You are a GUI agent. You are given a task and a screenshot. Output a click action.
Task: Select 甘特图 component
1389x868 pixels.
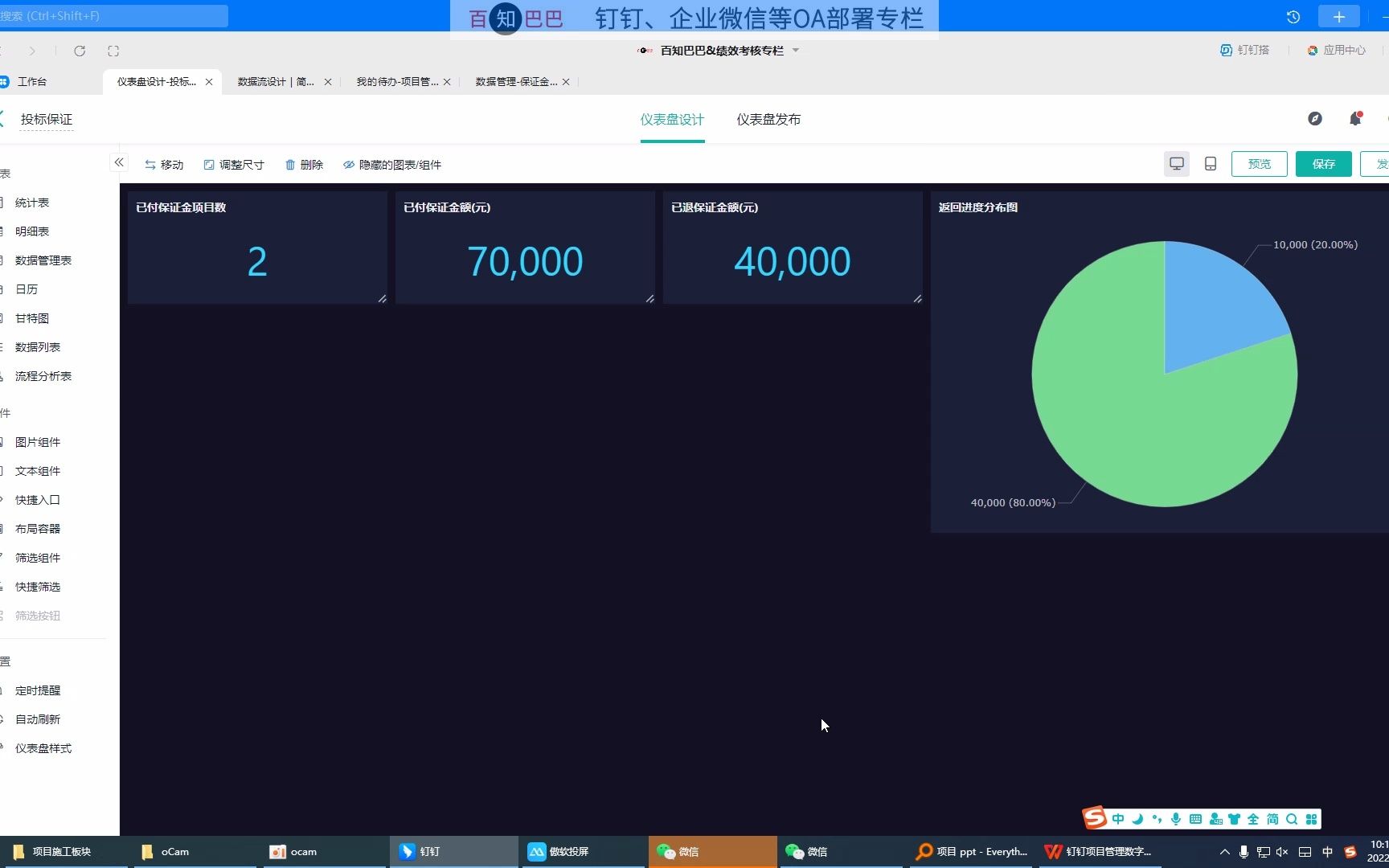(32, 319)
